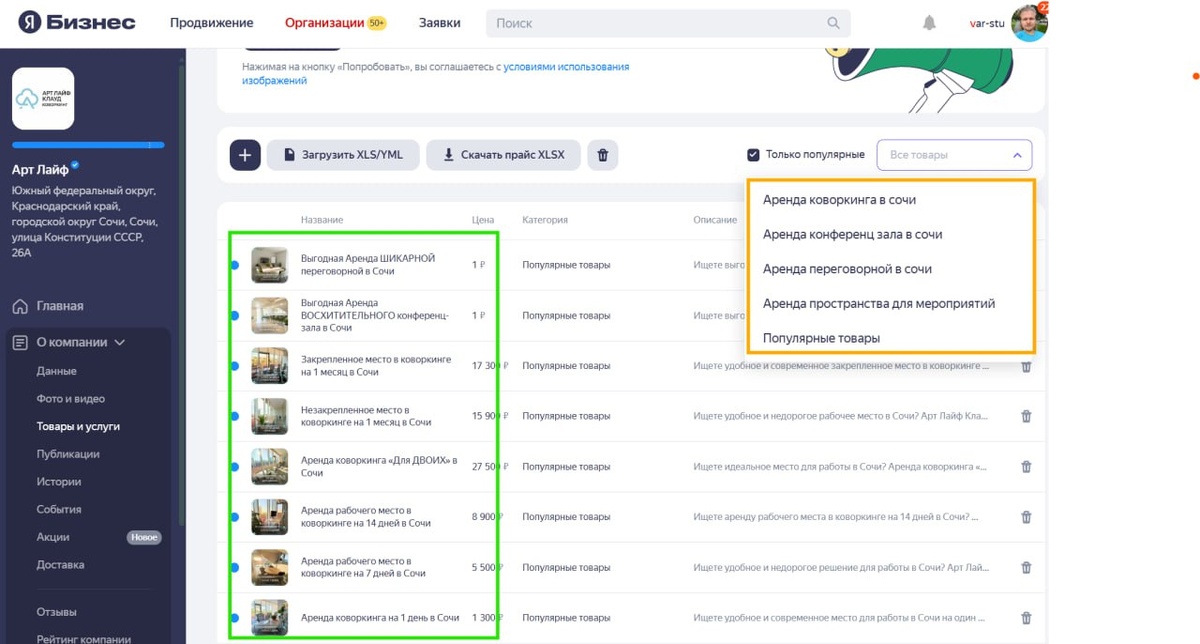Delete the Аренда коворкинга на 1 день row

click(1026, 618)
